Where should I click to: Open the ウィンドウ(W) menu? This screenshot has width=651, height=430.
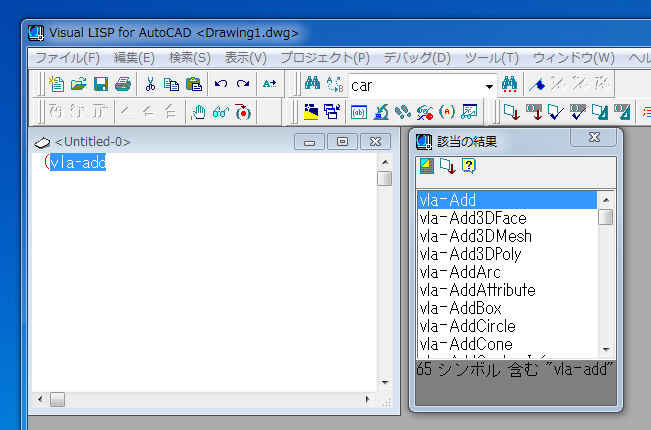tap(573, 58)
